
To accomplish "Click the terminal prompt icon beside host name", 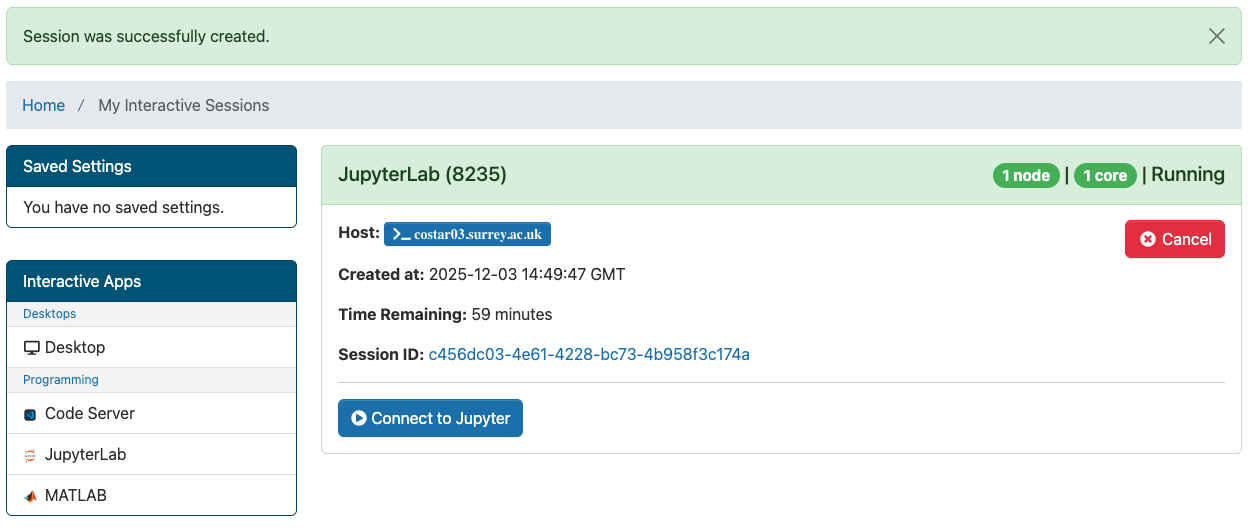I will point(401,234).
